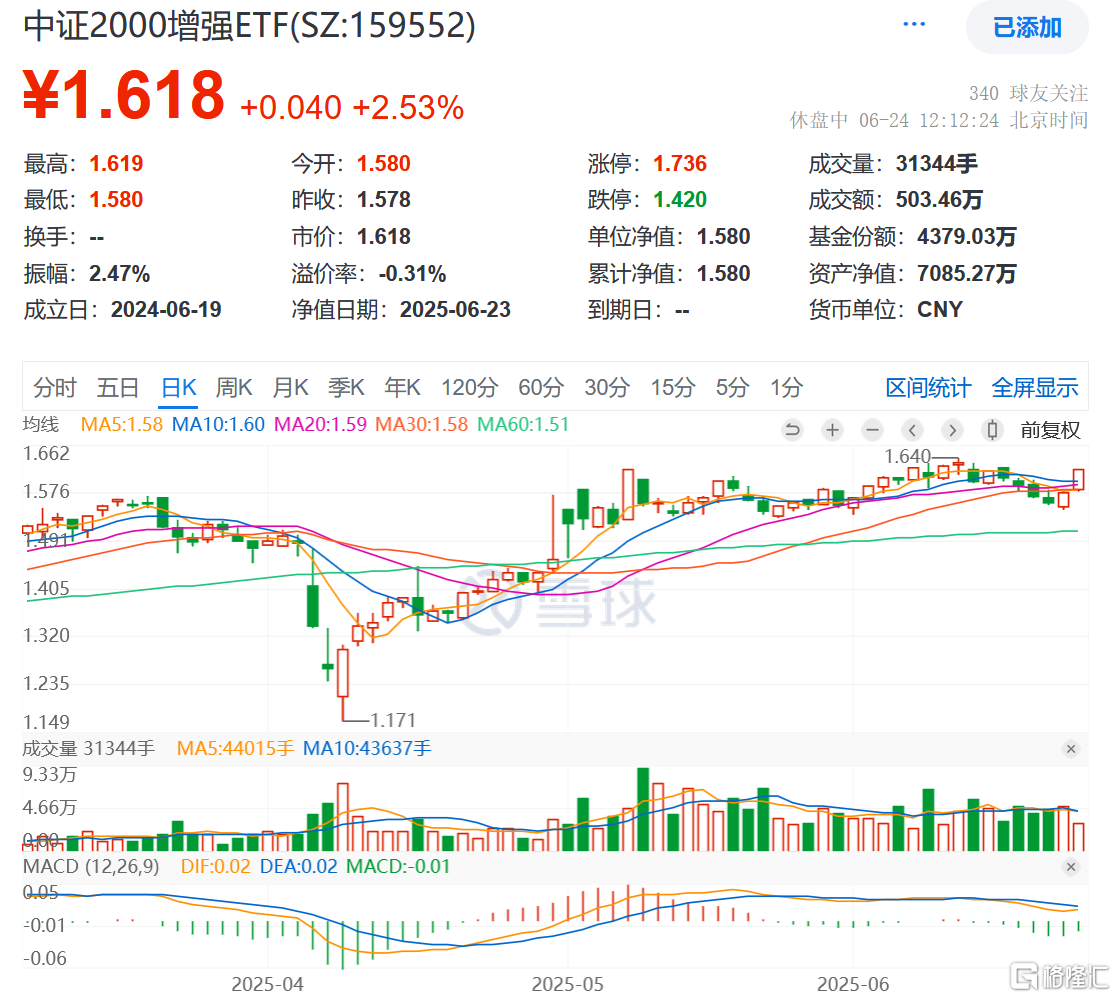
Task: Click the 已添加 watchlist button
Action: [1027, 27]
